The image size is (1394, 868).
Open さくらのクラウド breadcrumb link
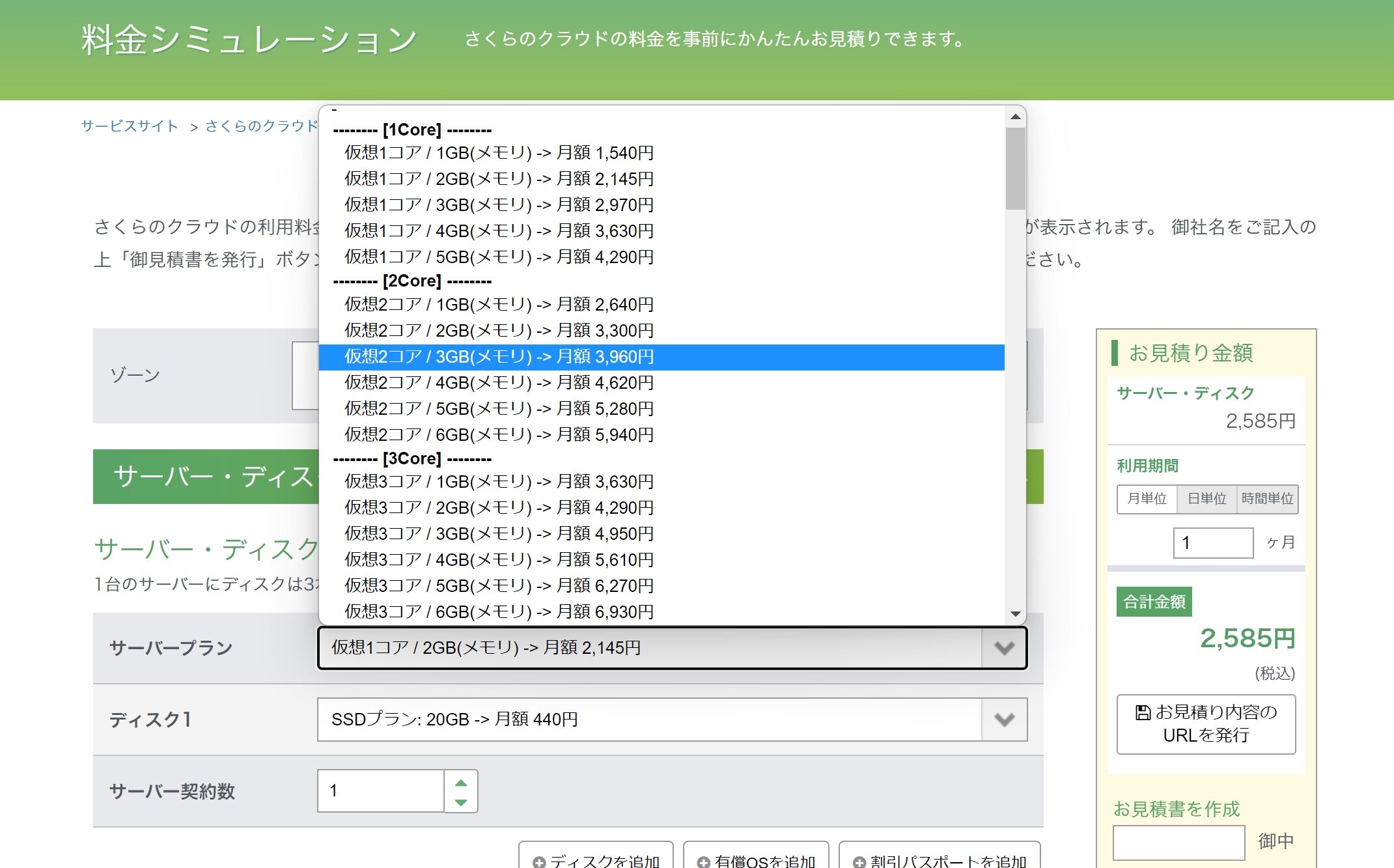262,126
